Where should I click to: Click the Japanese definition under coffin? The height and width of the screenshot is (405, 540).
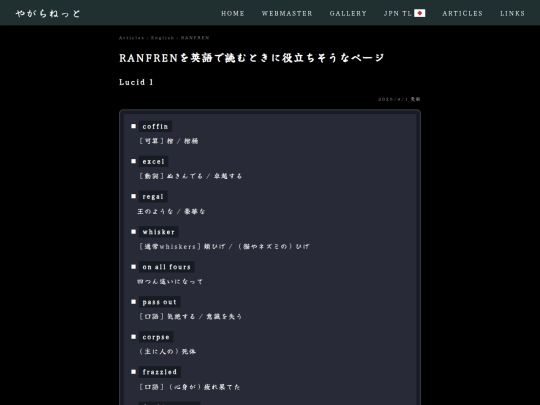[168, 141]
